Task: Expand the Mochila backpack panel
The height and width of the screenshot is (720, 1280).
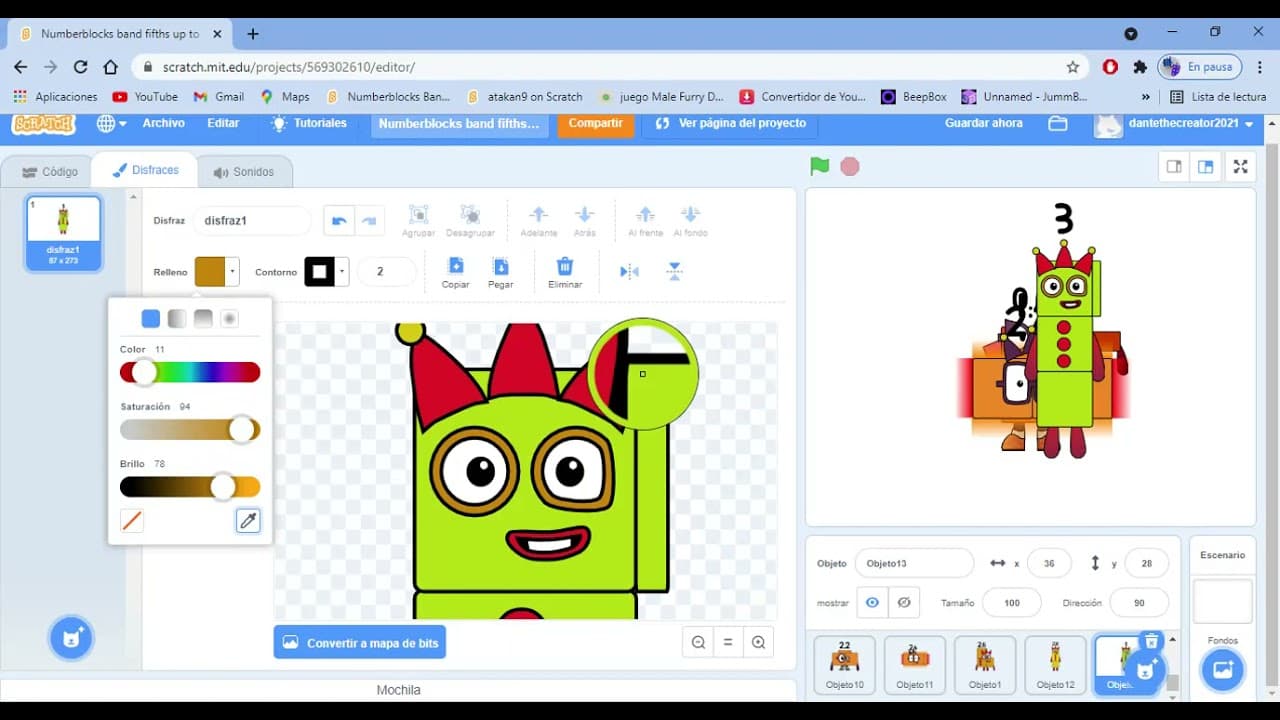Action: pos(398,690)
